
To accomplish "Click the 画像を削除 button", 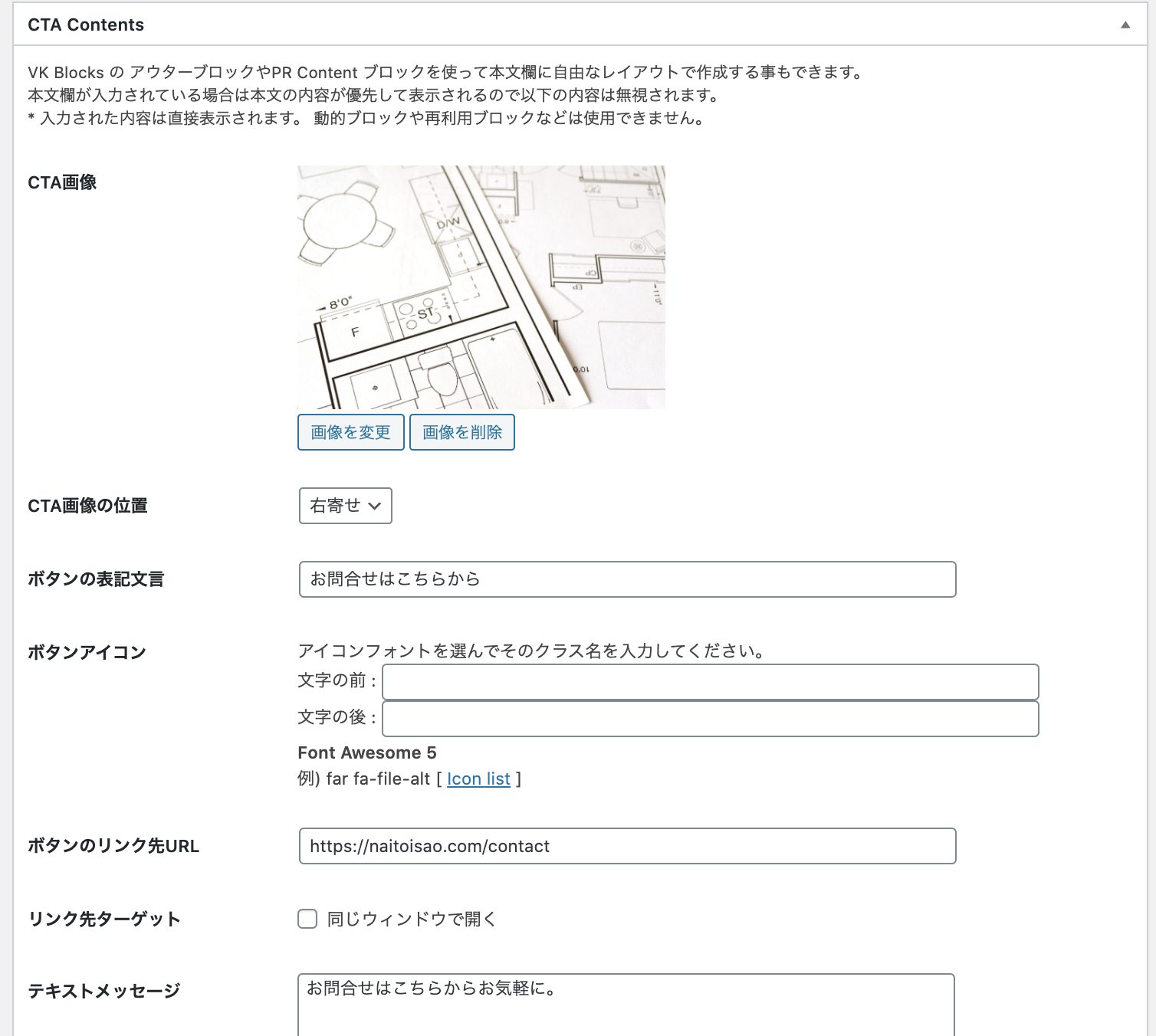I will tap(462, 432).
